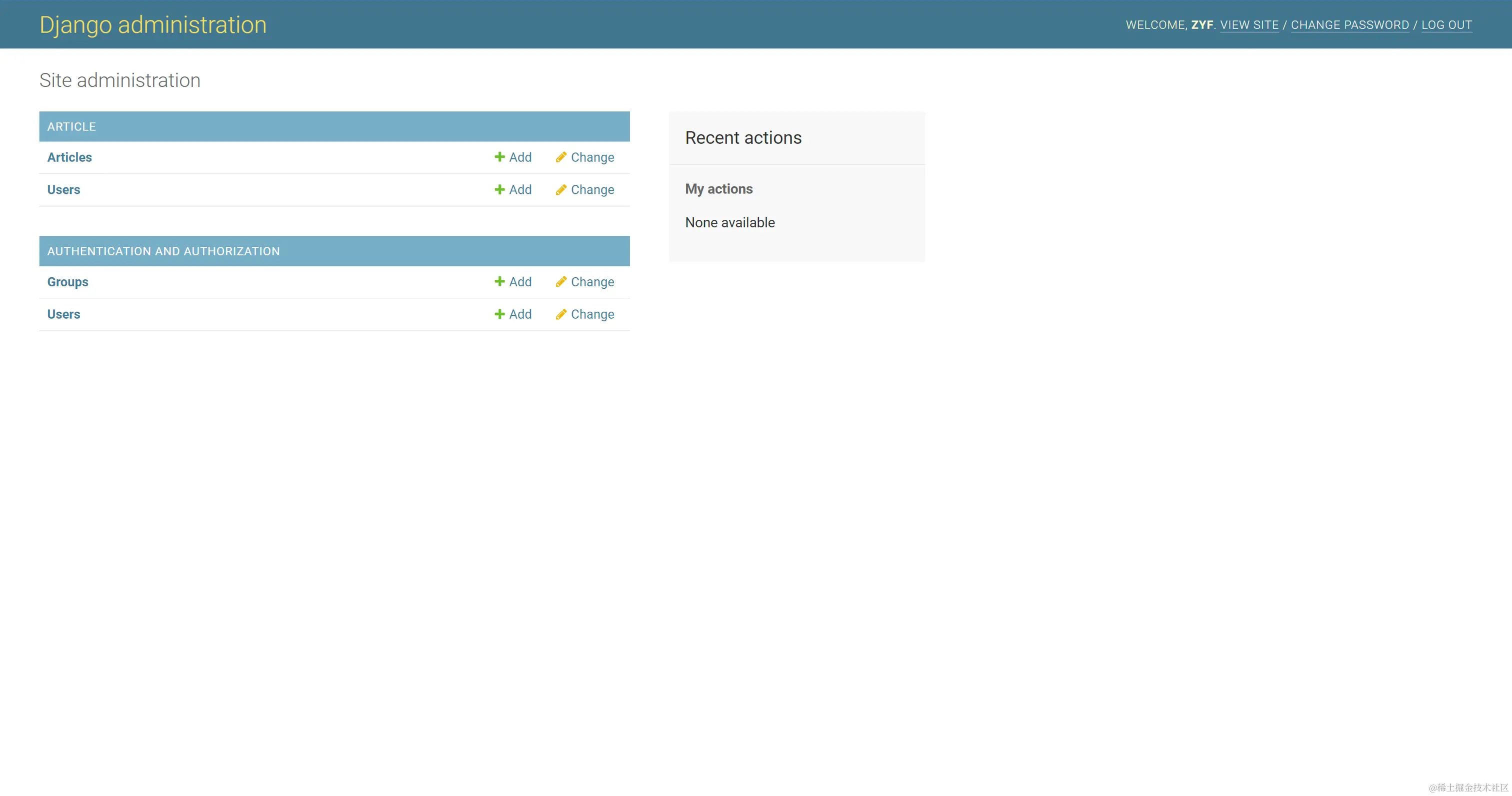Log out via the LOG OUT link
This screenshot has height=796, width=1512.
(1446, 24)
